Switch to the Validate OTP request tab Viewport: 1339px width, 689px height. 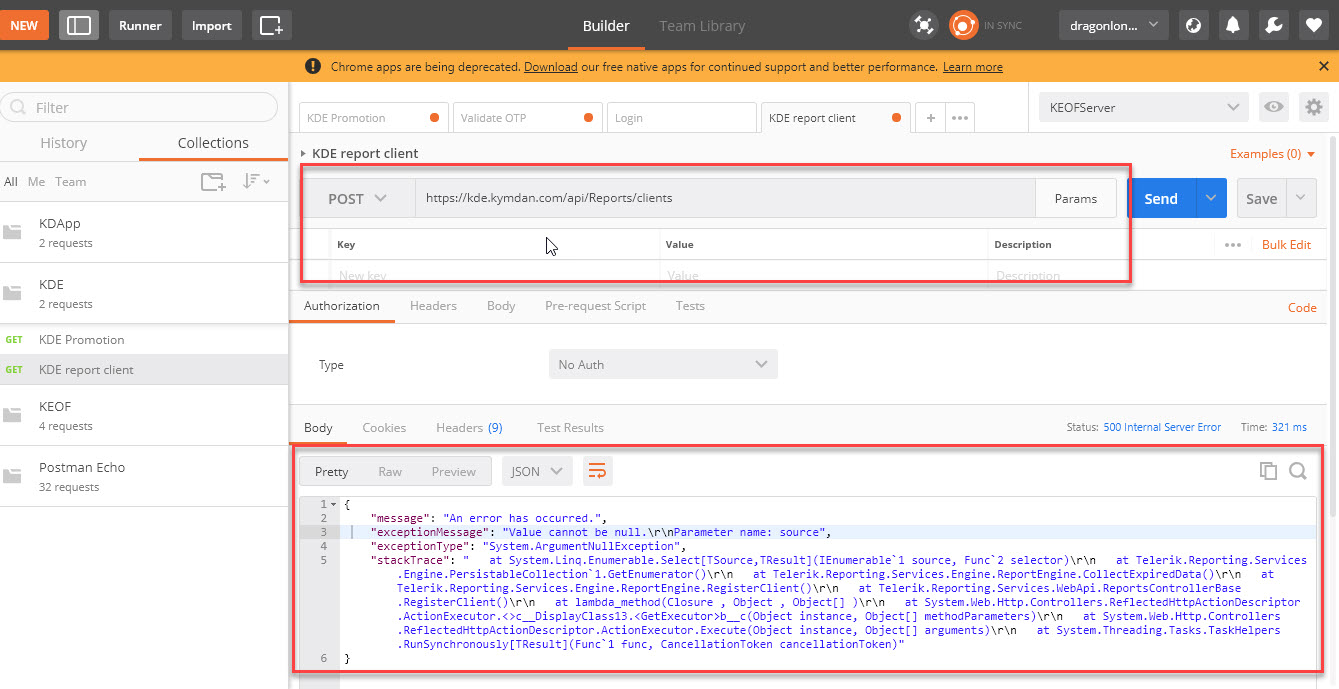point(527,118)
